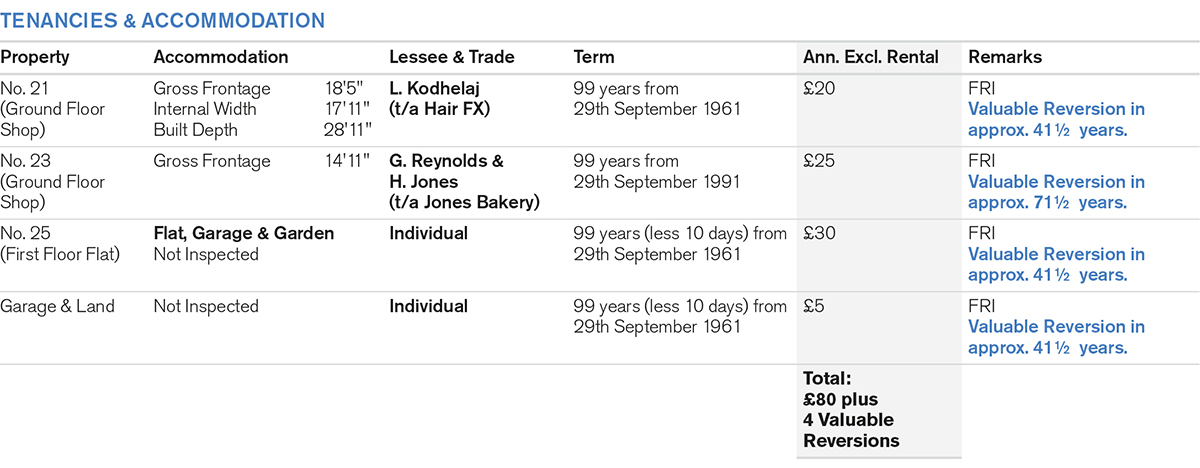The width and height of the screenshot is (1200, 468).
Task: Select the No. 25 (First Floor Flat) property
Action: (x=60, y=244)
